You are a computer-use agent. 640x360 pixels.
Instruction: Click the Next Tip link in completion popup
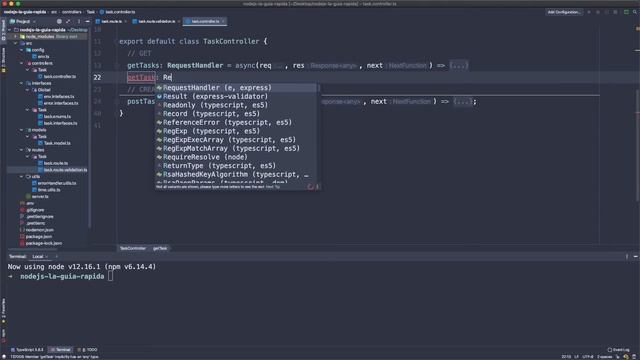(273, 187)
